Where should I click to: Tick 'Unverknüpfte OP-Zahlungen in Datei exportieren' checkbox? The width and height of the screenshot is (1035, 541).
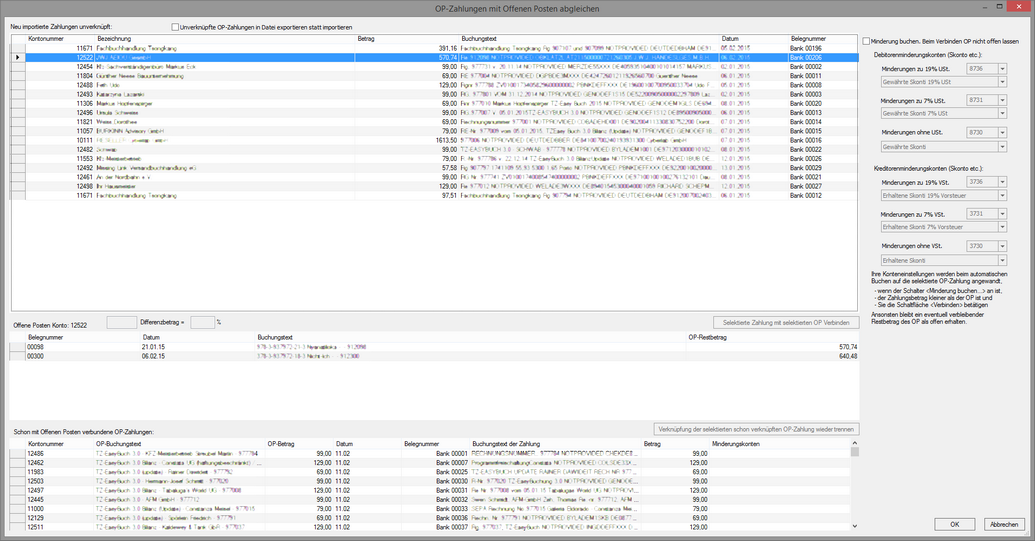(175, 27)
